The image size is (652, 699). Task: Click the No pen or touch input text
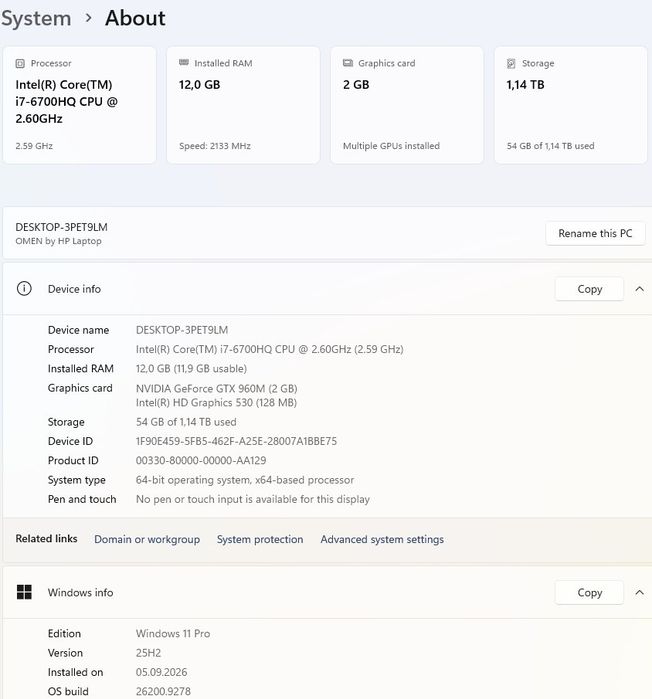click(253, 499)
